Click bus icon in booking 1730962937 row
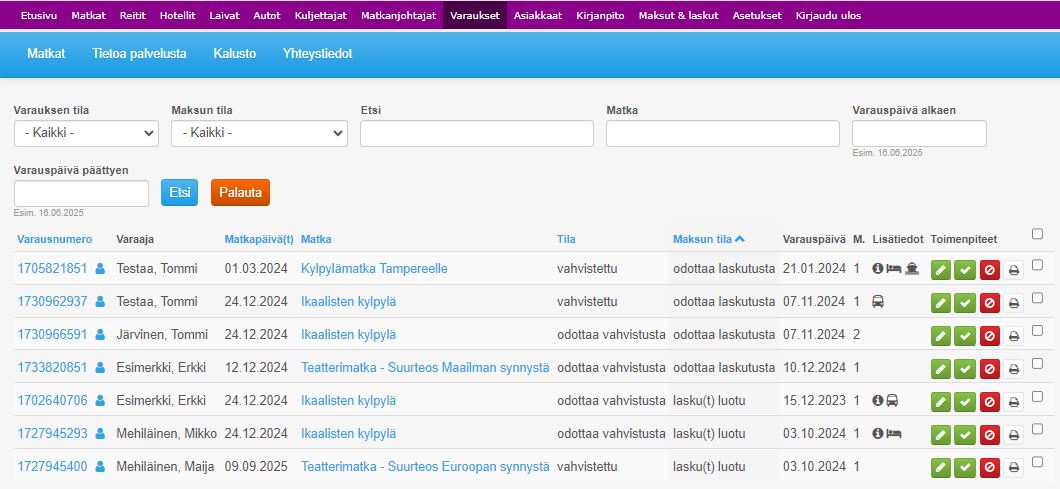Viewport: 1060px width, 489px height. (878, 301)
